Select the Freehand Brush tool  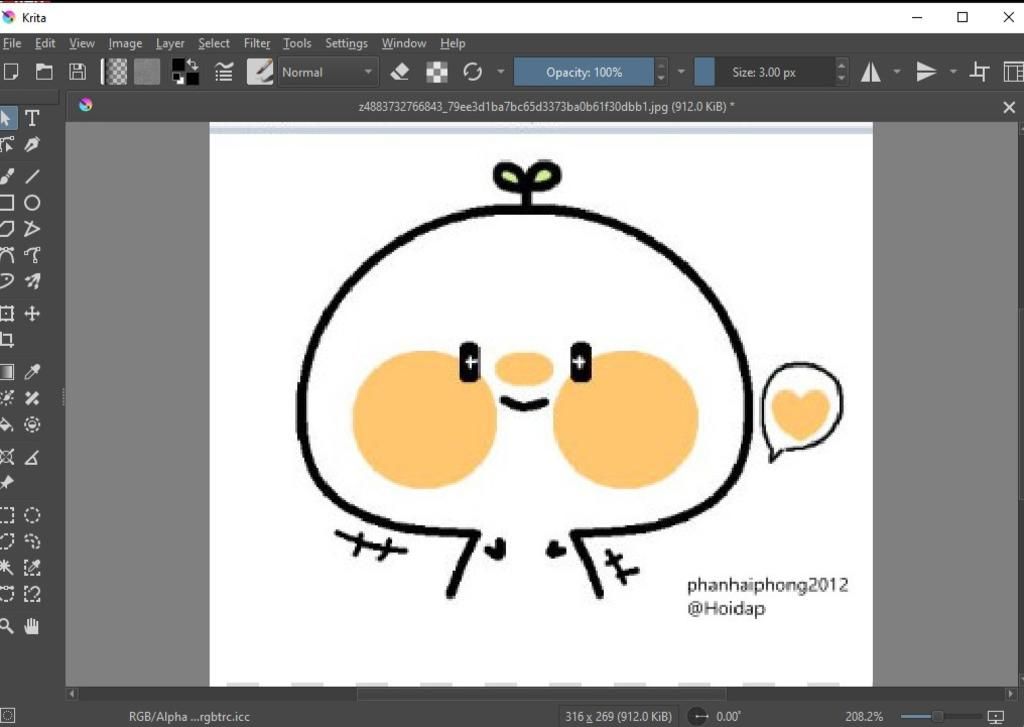[x=7, y=176]
